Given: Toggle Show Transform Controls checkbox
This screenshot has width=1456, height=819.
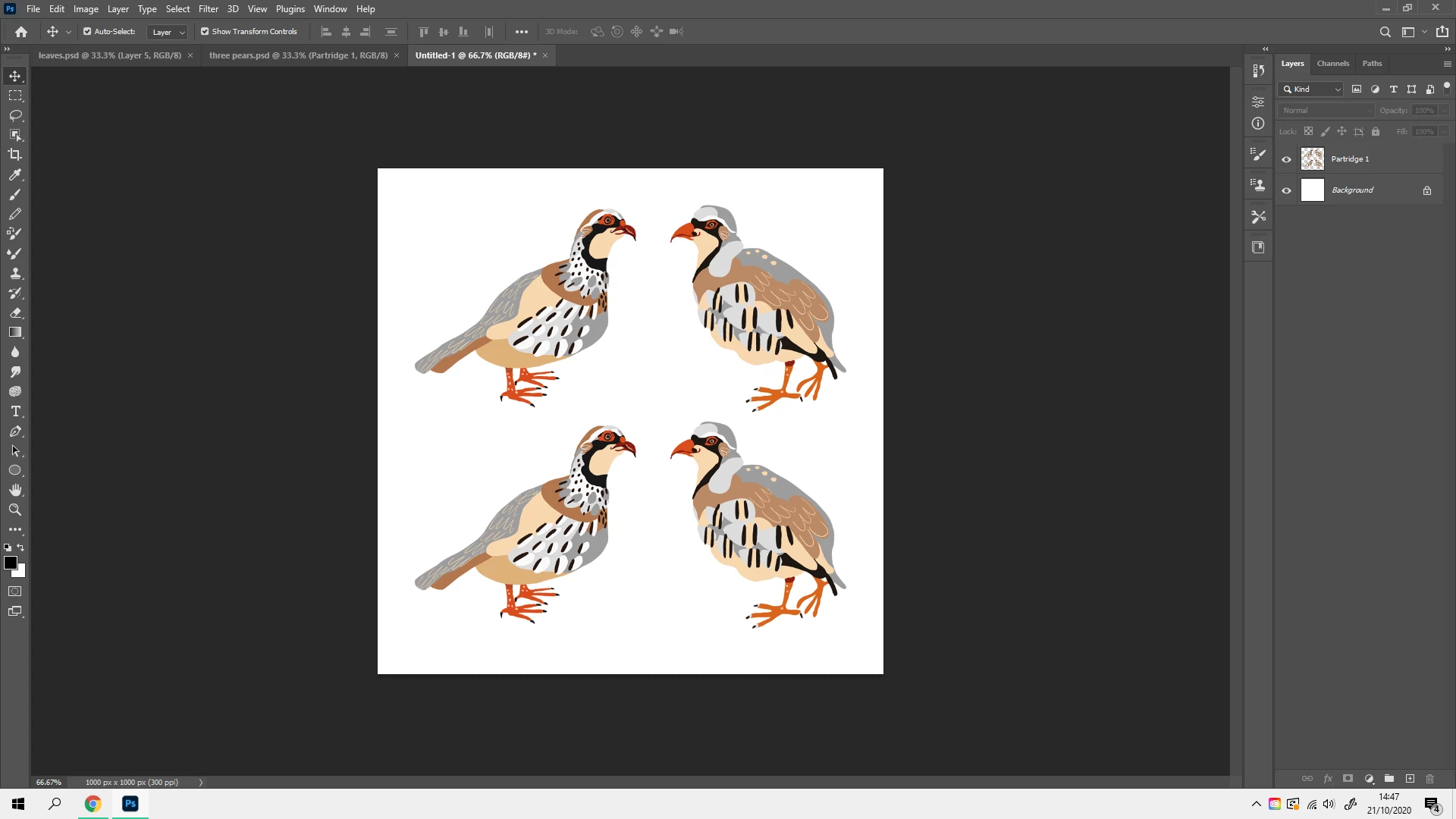Looking at the screenshot, I should (205, 32).
